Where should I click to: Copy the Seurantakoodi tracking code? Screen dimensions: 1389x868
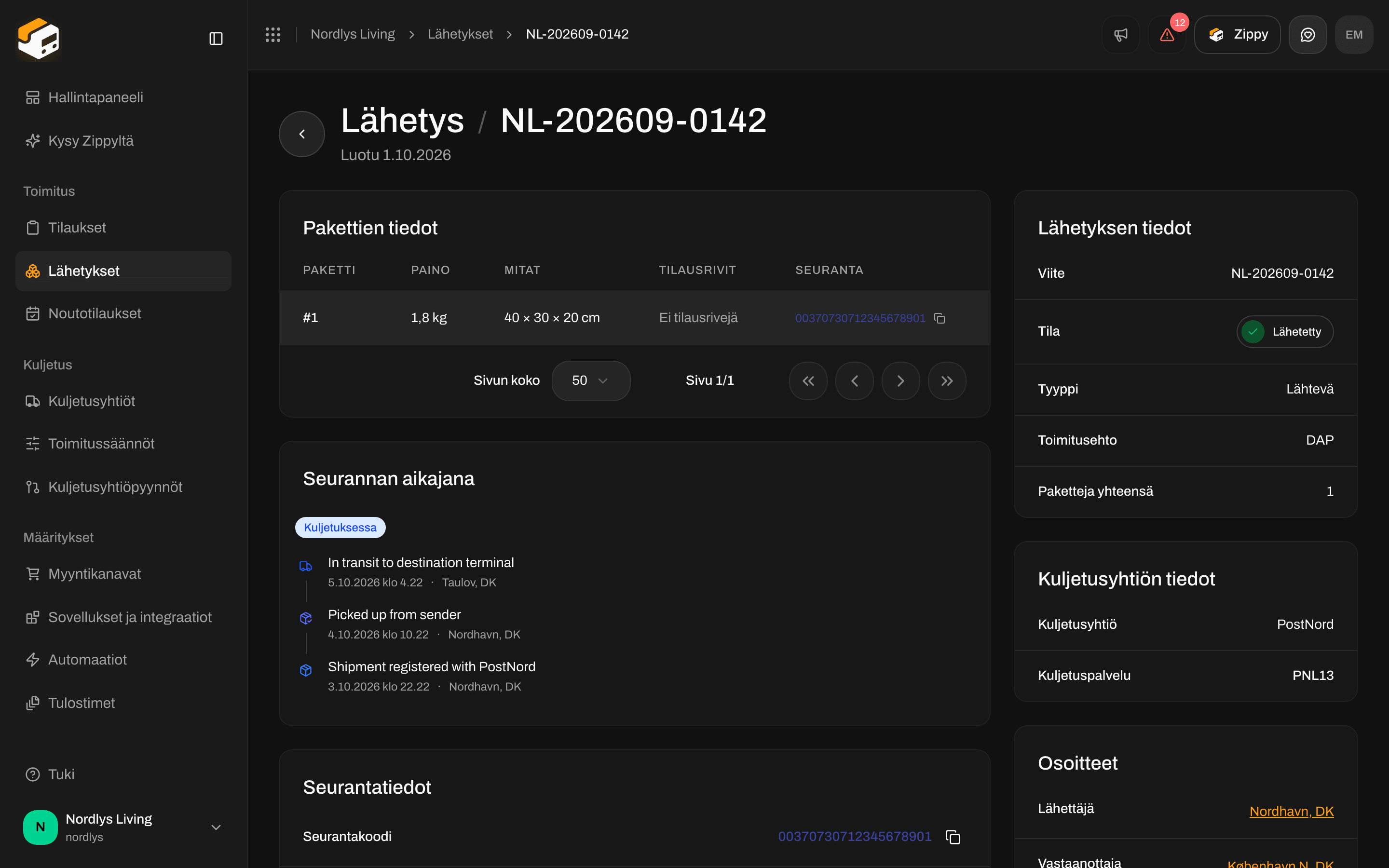[953, 837]
